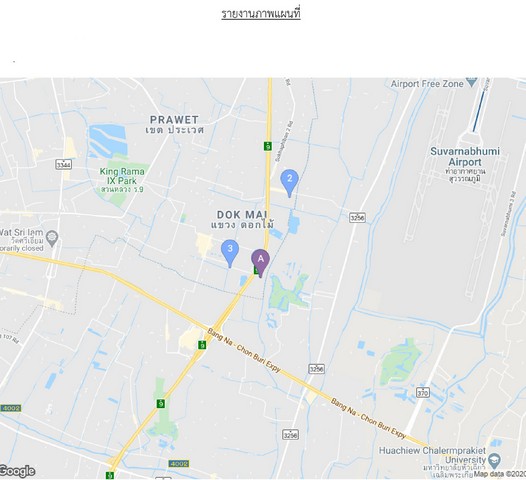Viewport: 526px width, 480px height.
Task: Select the blue map pin number 3
Action: pyautogui.click(x=230, y=253)
